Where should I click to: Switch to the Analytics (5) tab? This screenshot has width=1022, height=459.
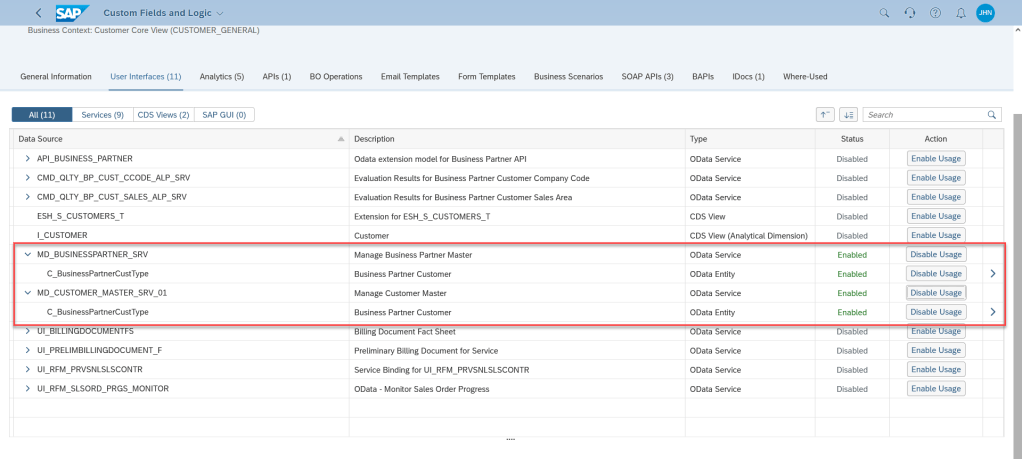pyautogui.click(x=221, y=76)
